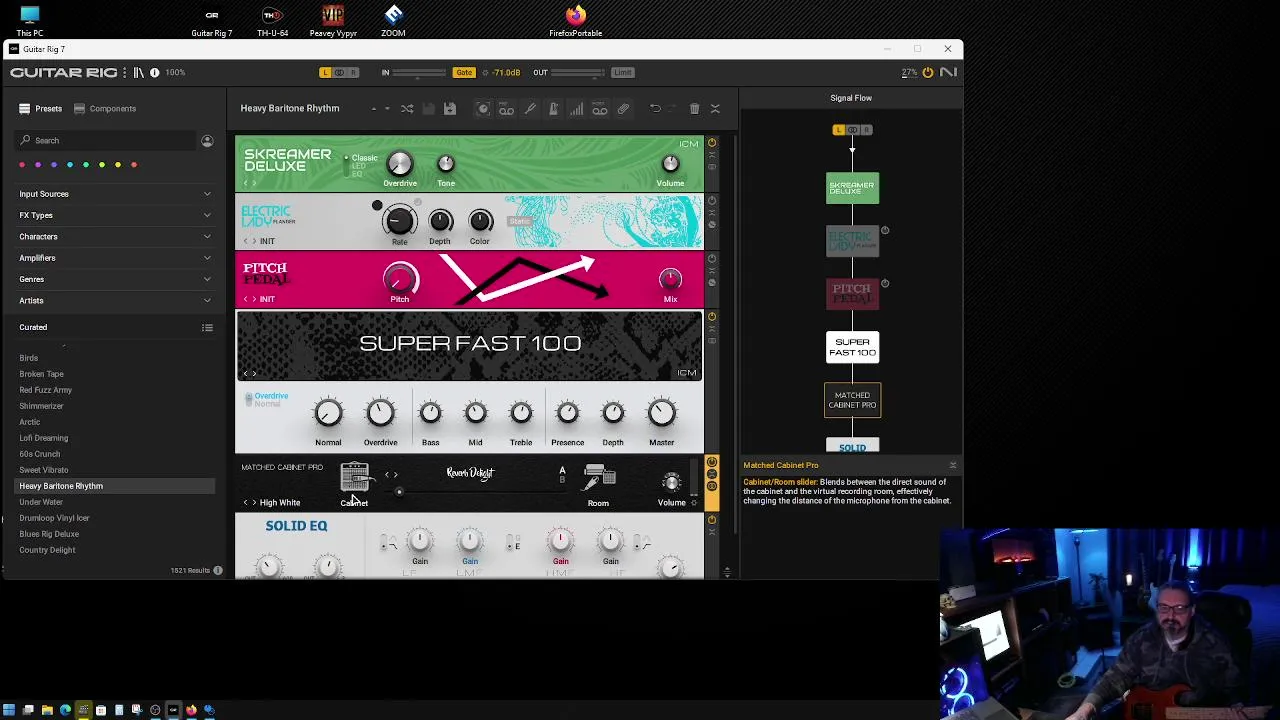Close the Matched Cabinet Pro hint panel
This screenshot has height=720, width=1280.
952,465
